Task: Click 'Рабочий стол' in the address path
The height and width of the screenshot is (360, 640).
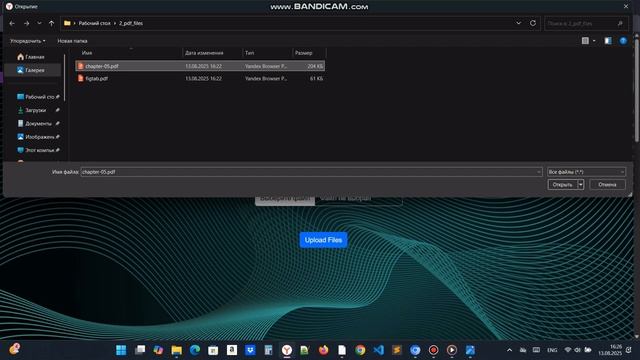Action: click(95, 23)
